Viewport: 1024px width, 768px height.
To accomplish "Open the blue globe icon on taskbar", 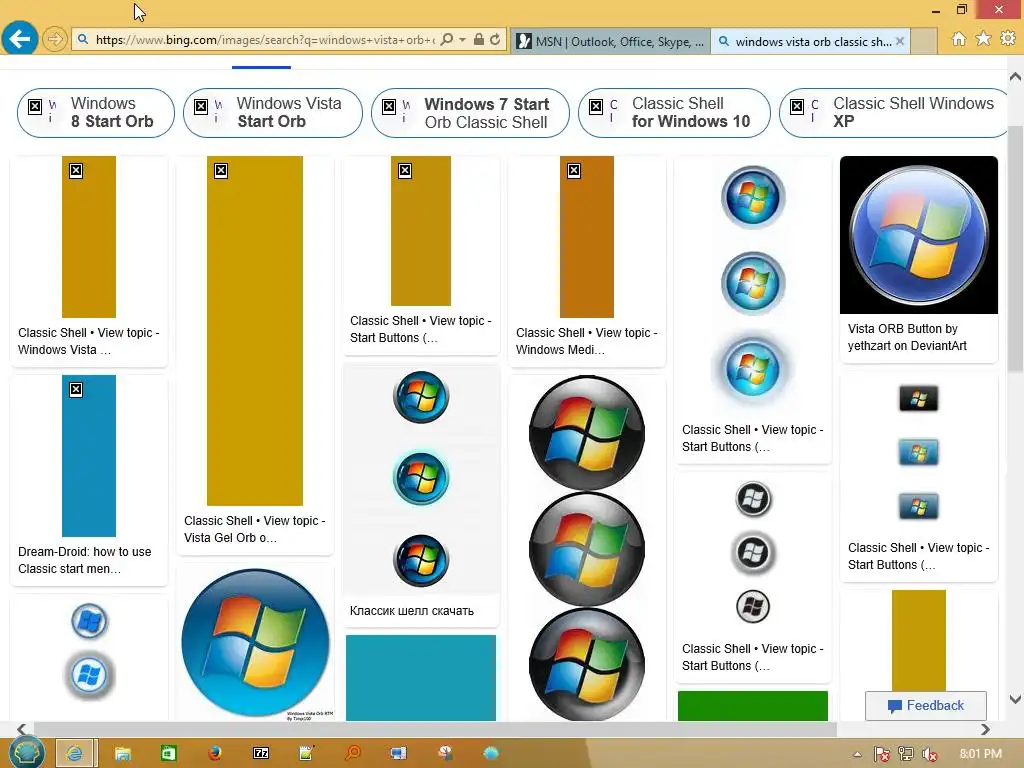I will coord(491,754).
